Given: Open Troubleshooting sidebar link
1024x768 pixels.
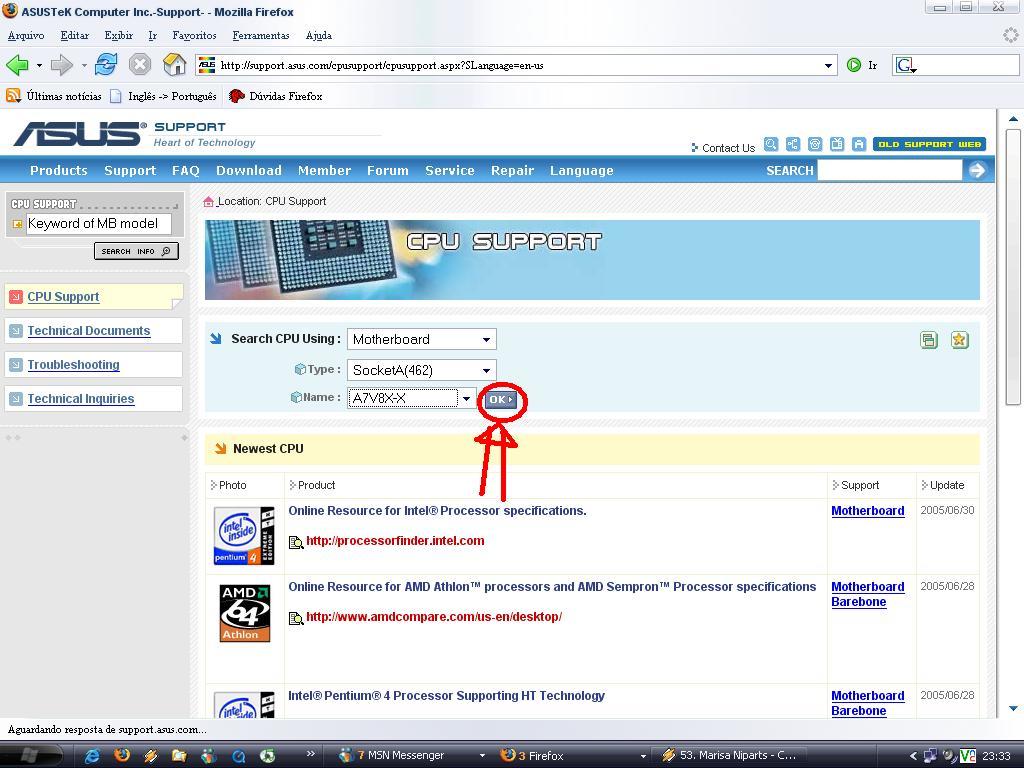Looking at the screenshot, I should (x=73, y=365).
